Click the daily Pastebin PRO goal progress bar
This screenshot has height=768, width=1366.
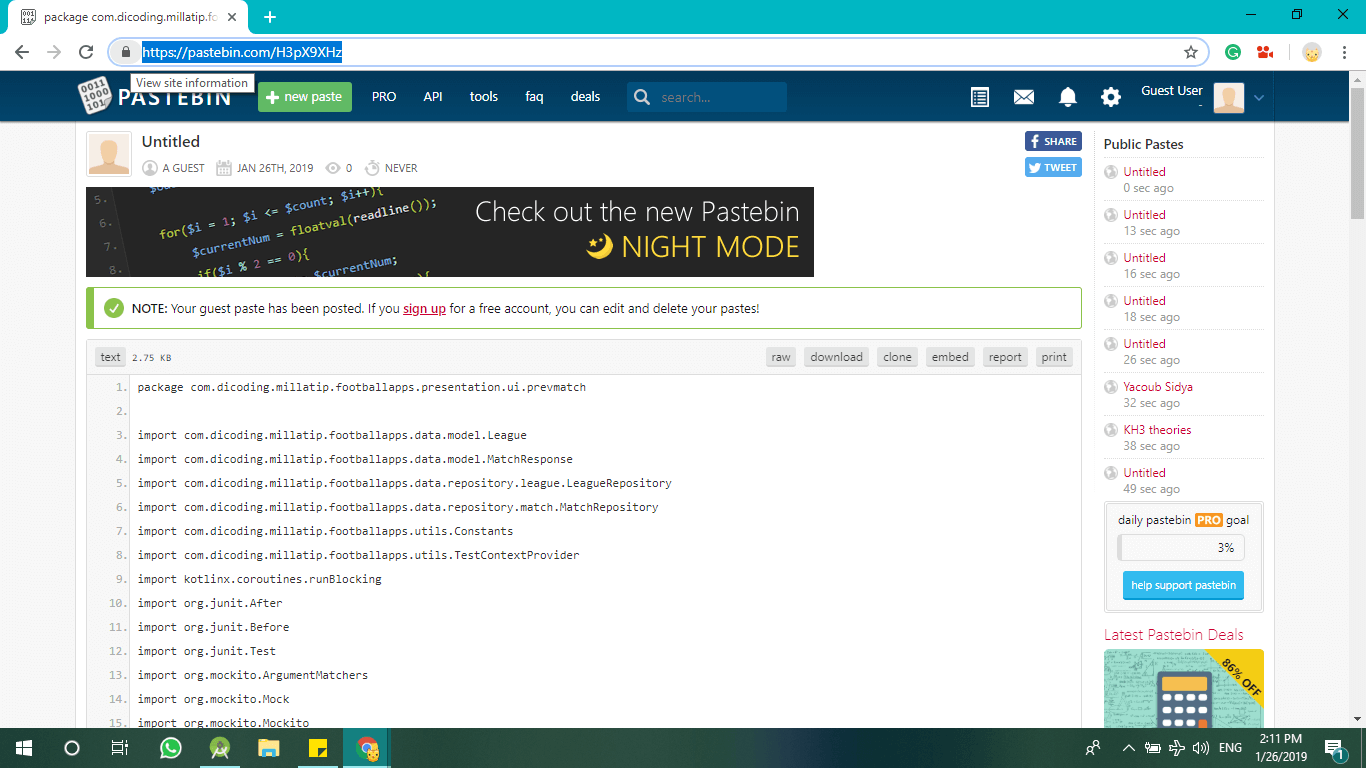(1181, 548)
